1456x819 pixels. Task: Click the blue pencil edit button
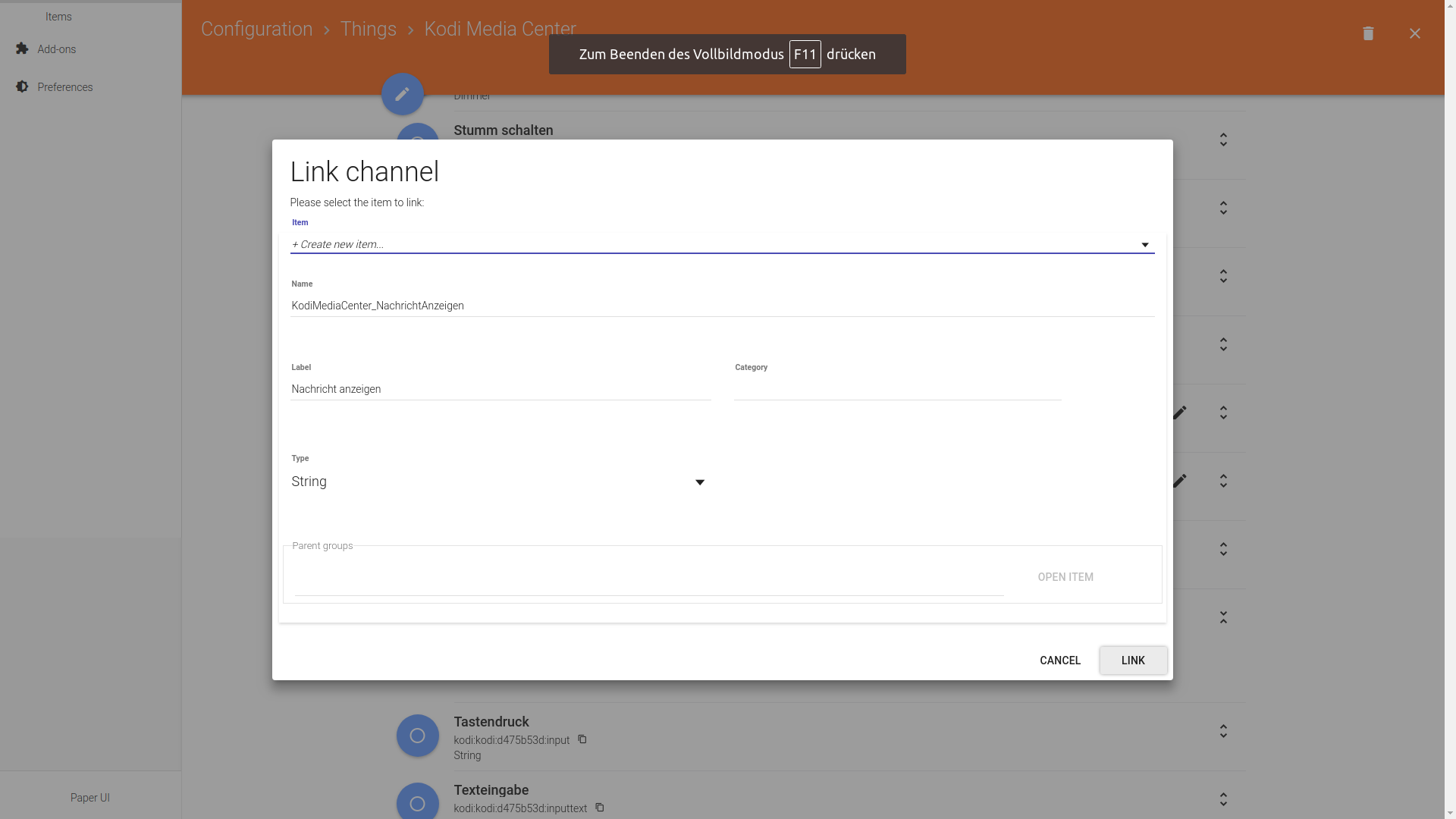(402, 93)
